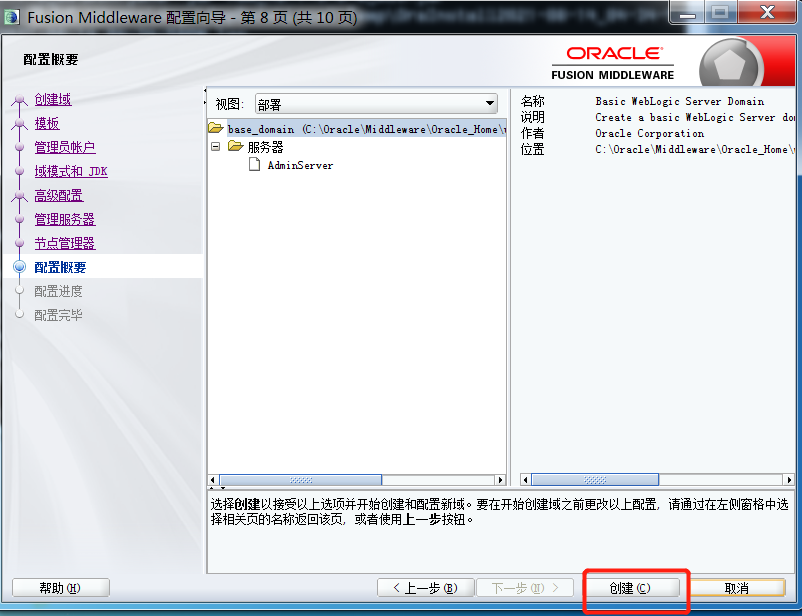Select AdminServer tree entry

[300, 165]
